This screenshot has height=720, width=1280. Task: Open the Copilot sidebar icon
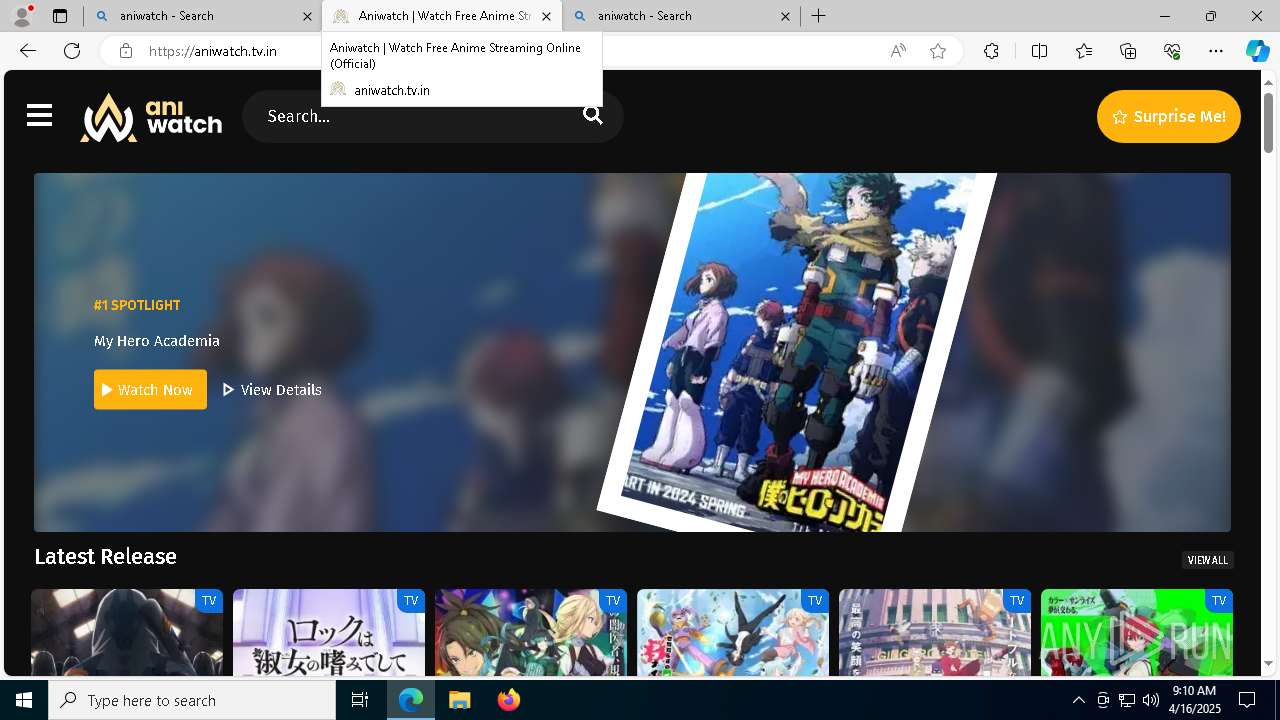(1257, 51)
